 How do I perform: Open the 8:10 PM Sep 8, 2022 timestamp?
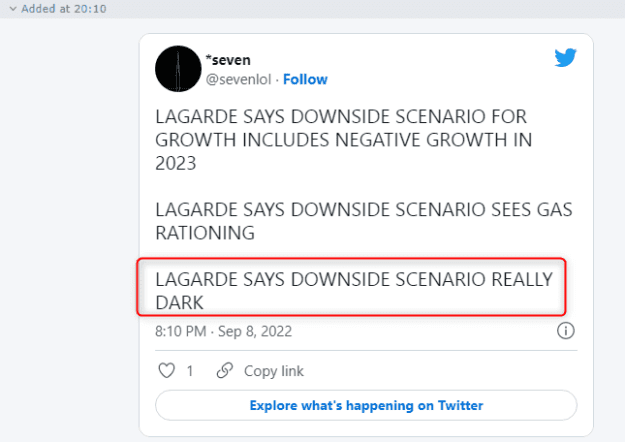click(x=223, y=331)
